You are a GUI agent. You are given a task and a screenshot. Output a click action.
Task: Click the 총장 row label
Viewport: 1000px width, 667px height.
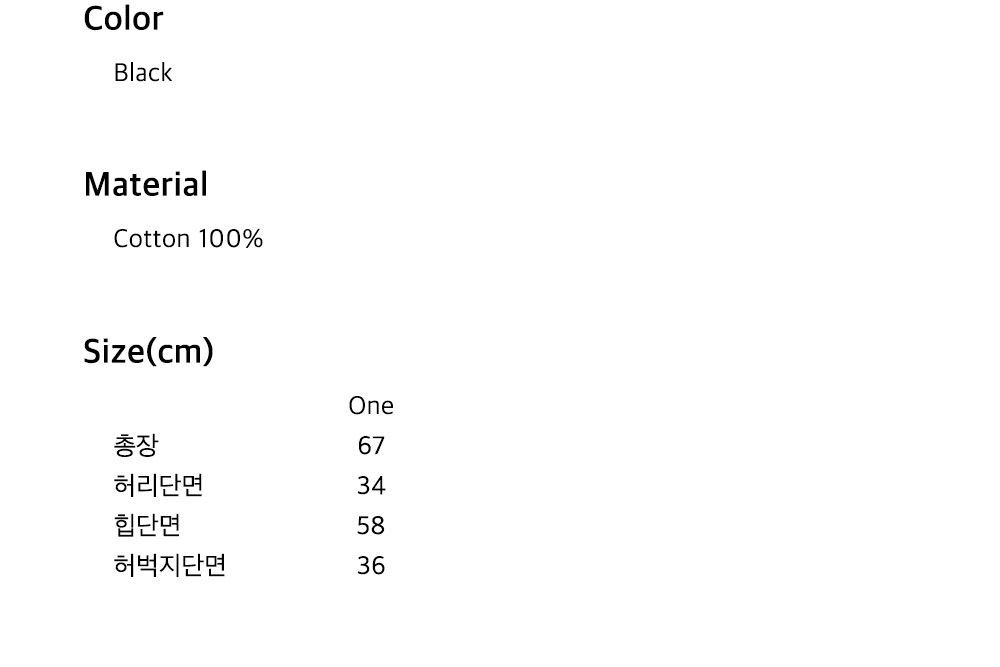pyautogui.click(x=136, y=446)
